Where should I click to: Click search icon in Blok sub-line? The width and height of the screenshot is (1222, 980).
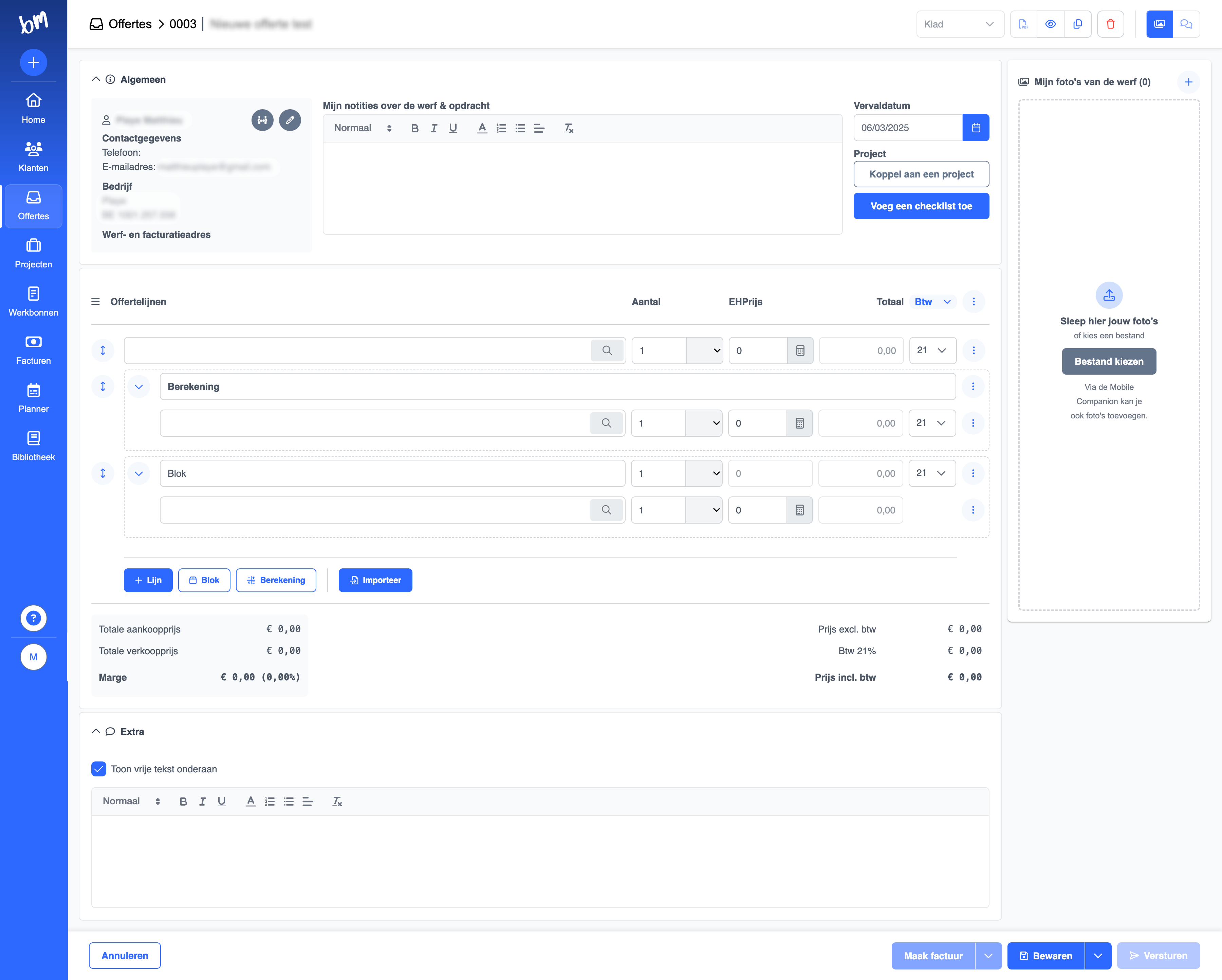(606, 510)
